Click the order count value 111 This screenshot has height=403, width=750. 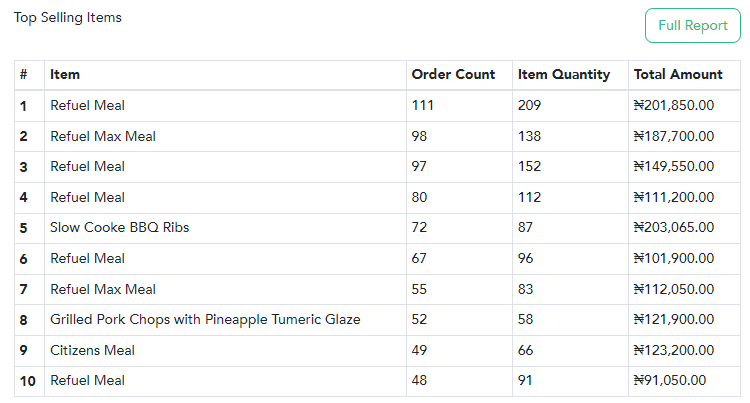(x=423, y=105)
